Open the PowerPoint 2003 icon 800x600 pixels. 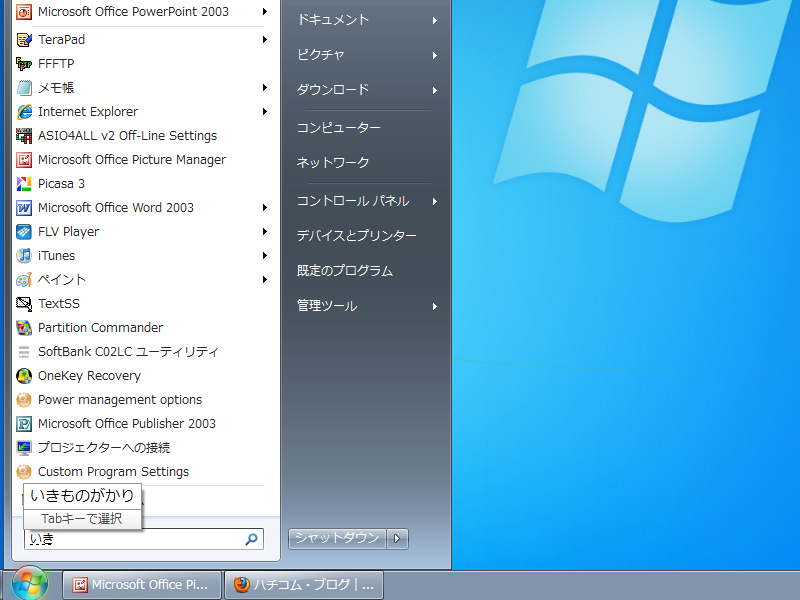point(23,11)
